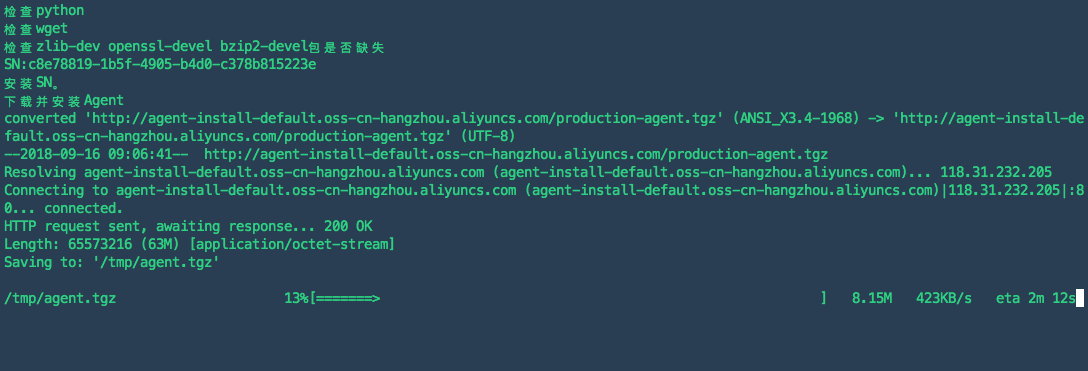The width and height of the screenshot is (1088, 371).
Task: Click the 'eta 2m 12s' text
Action: pos(1035,299)
